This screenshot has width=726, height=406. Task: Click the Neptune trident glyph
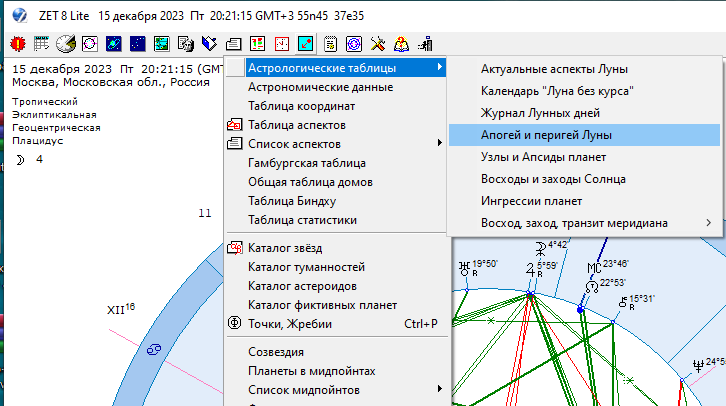(x=698, y=365)
